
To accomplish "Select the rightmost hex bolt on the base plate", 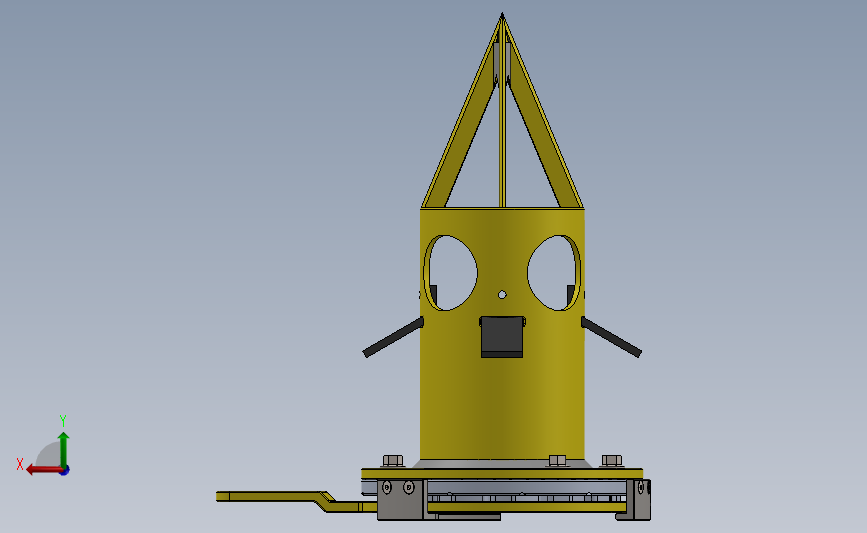I will pos(612,461).
